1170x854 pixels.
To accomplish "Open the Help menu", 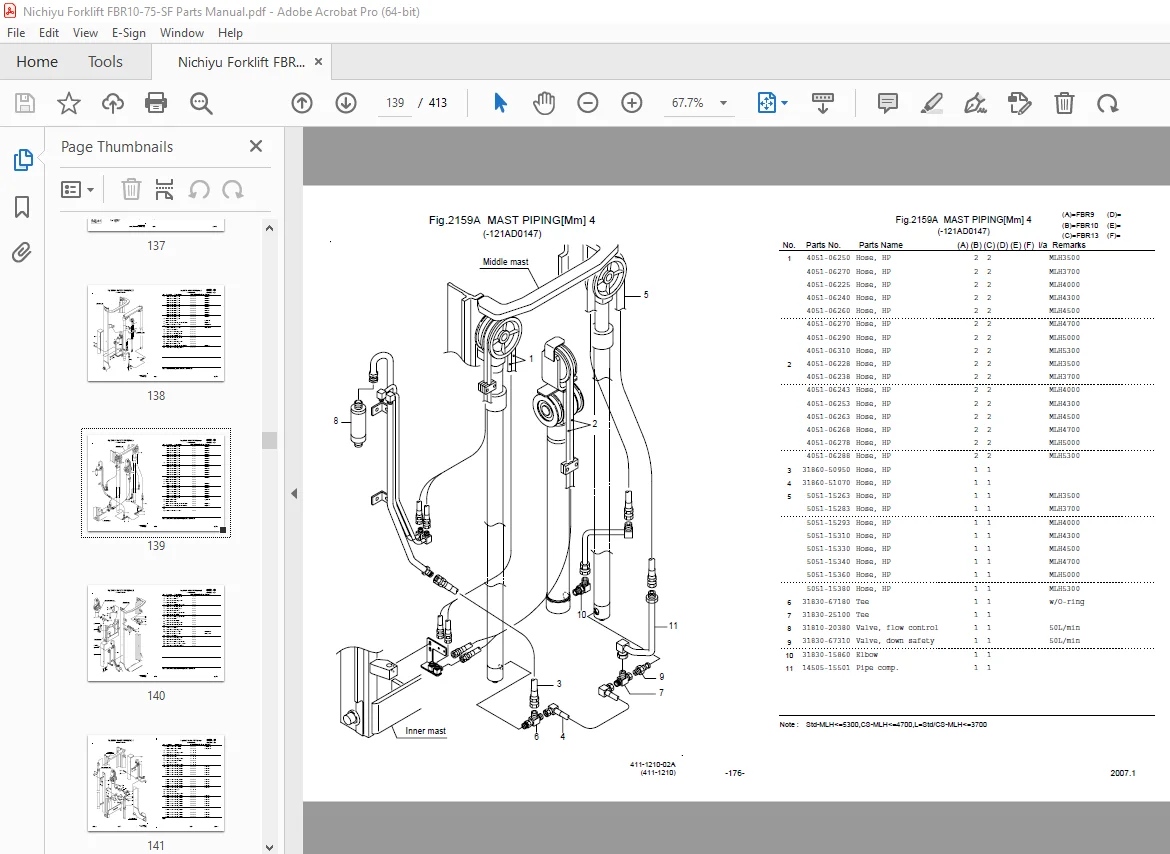I will [x=230, y=33].
